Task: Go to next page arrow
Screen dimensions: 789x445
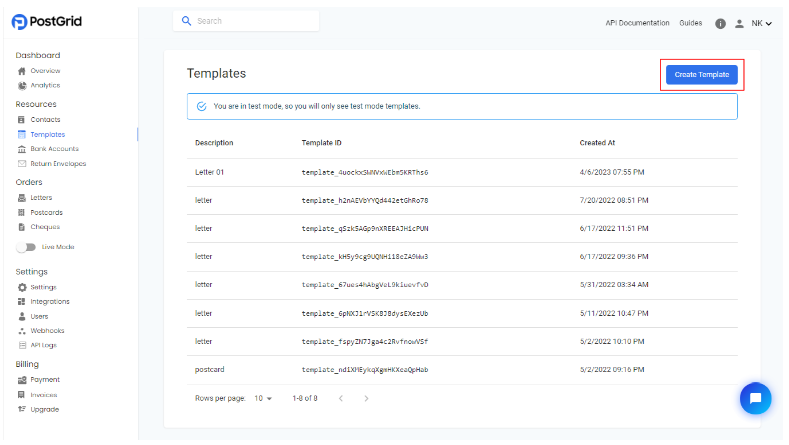Action: (x=366, y=398)
